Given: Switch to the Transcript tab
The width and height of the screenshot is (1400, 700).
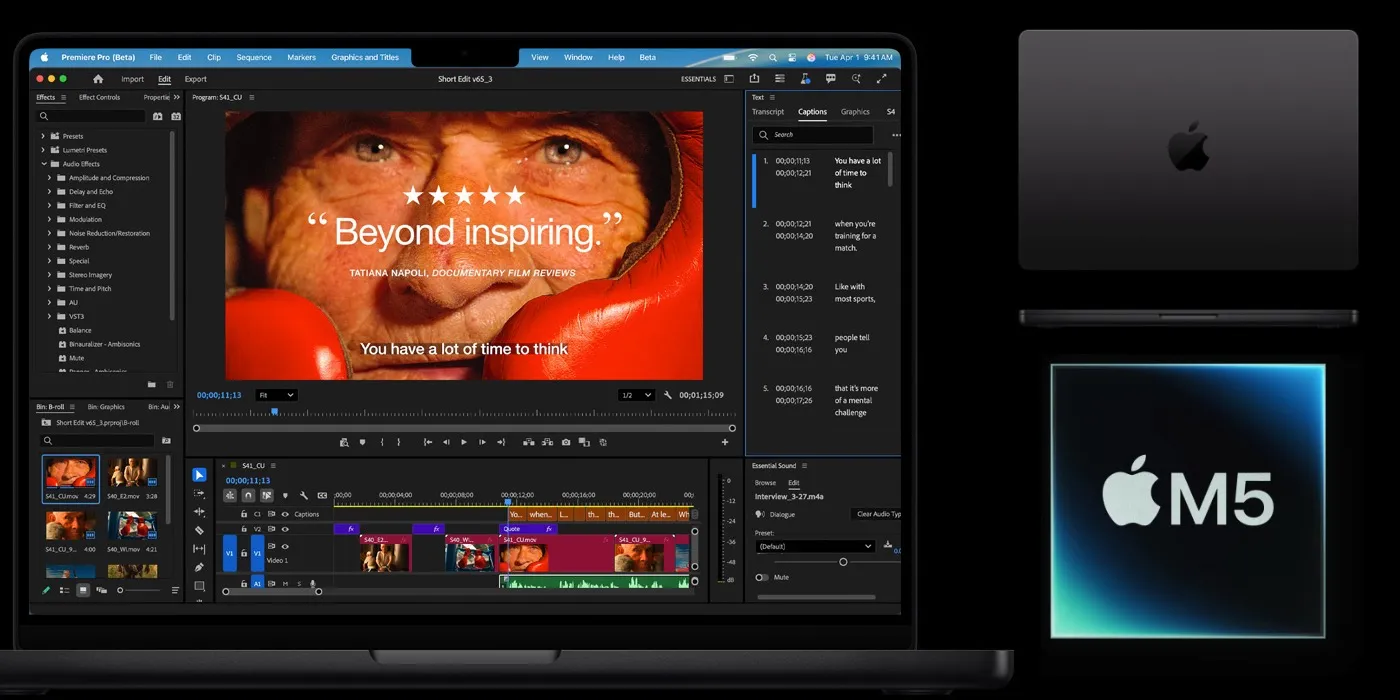Looking at the screenshot, I should point(768,111).
